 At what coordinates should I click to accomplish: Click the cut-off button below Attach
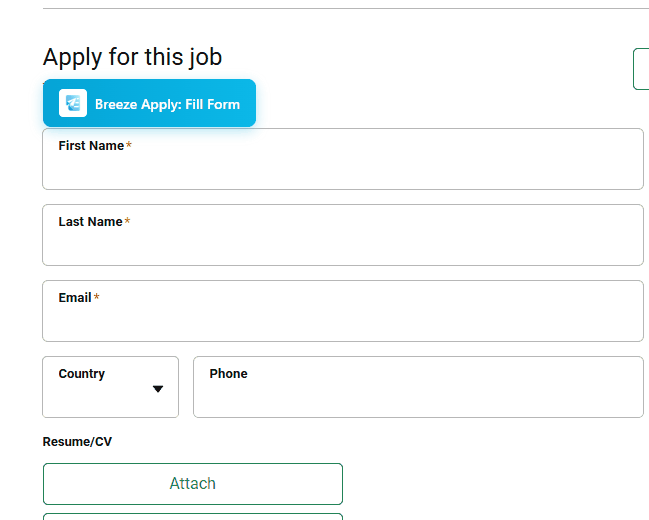click(192, 516)
